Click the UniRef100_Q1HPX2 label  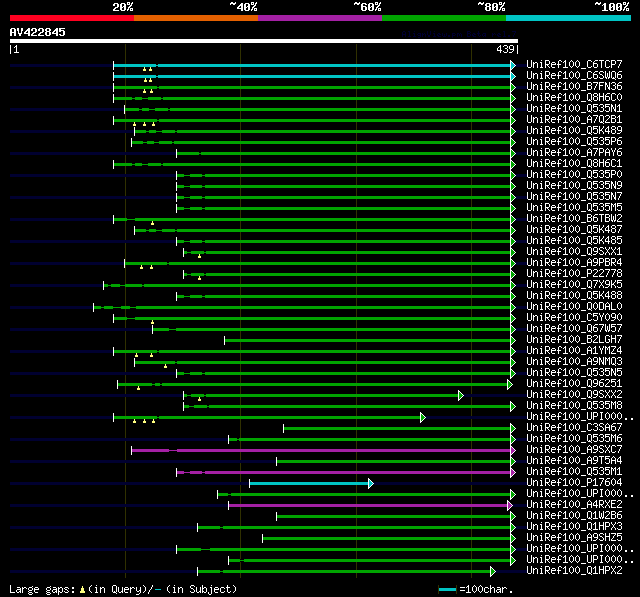tap(574, 571)
